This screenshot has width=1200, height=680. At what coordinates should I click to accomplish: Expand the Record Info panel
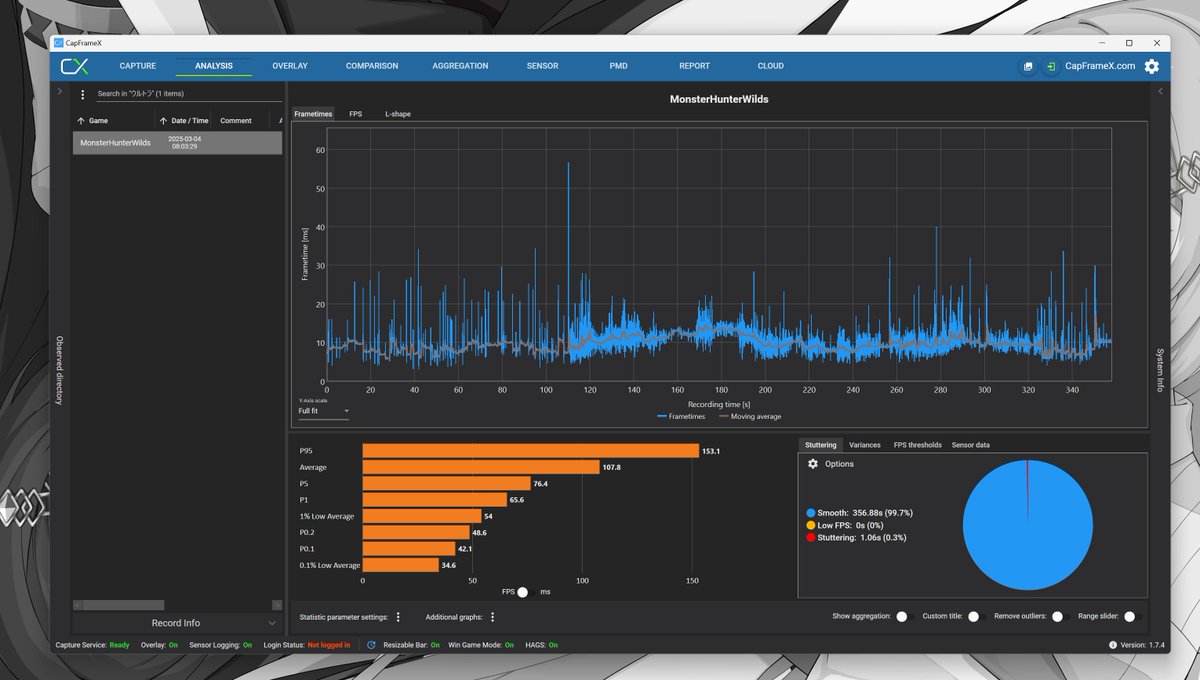coord(176,623)
